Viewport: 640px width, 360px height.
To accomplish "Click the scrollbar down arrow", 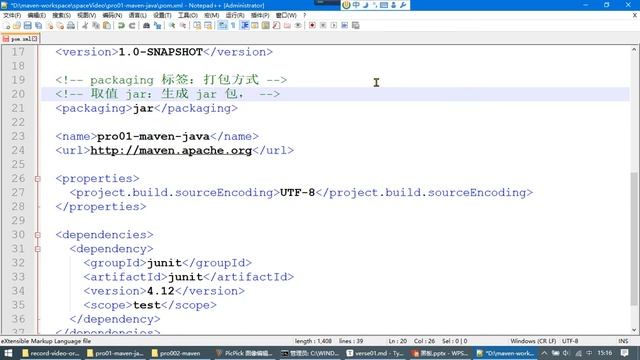I will tap(633, 330).
